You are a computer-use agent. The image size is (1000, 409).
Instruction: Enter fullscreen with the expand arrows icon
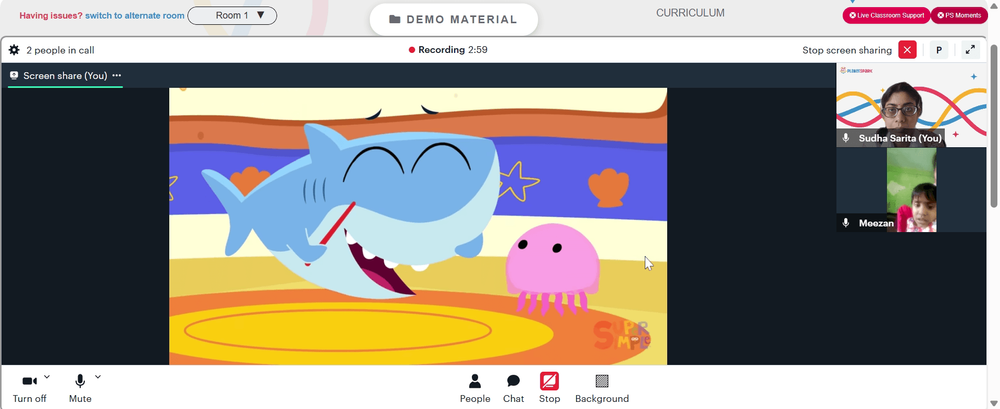[970, 50]
